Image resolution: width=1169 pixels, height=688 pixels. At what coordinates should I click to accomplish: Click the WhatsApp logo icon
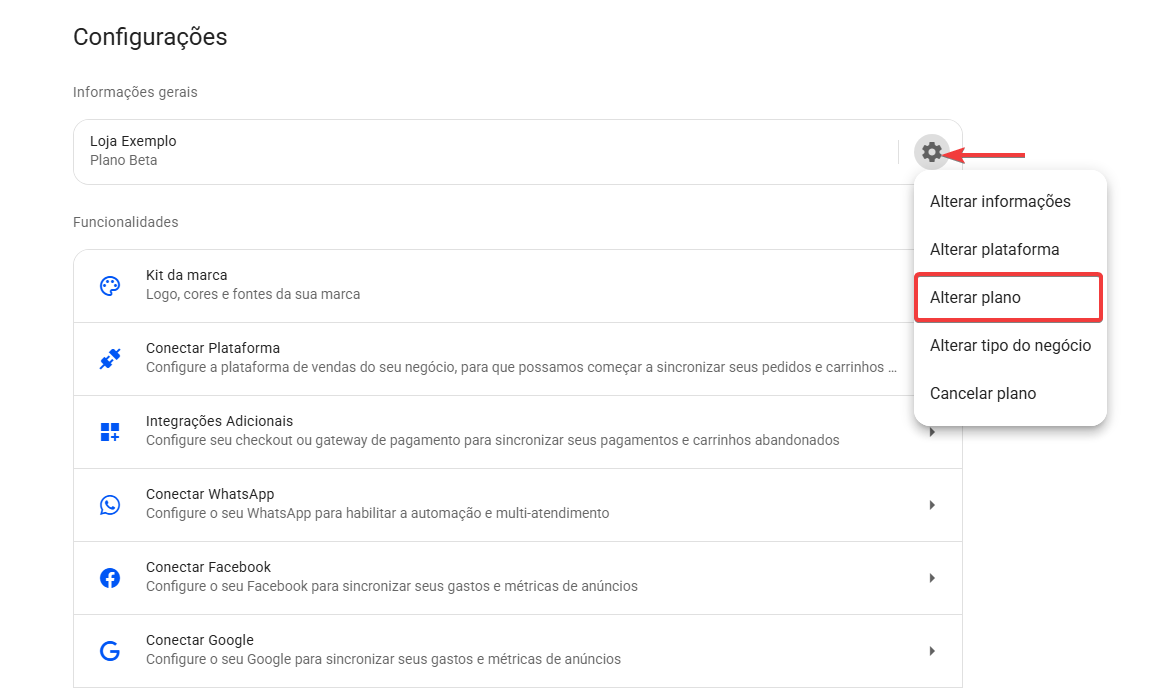[110, 505]
